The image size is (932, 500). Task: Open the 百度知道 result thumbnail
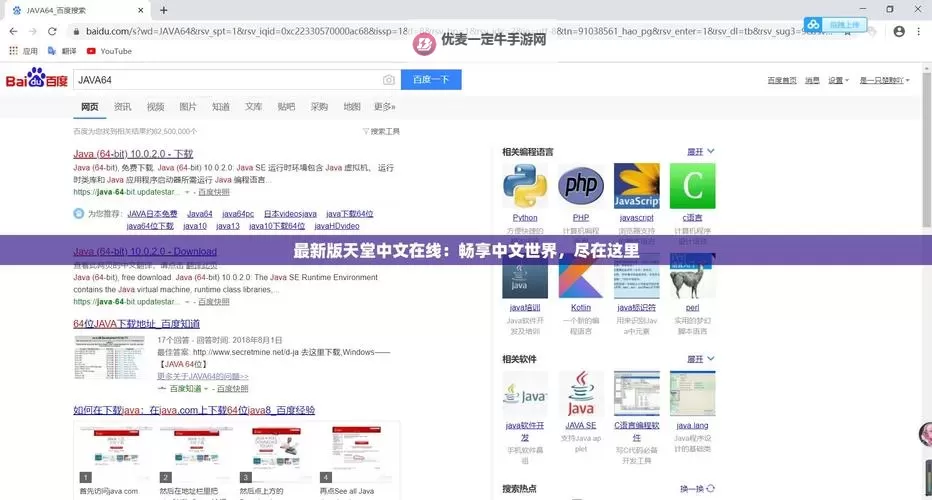point(109,357)
